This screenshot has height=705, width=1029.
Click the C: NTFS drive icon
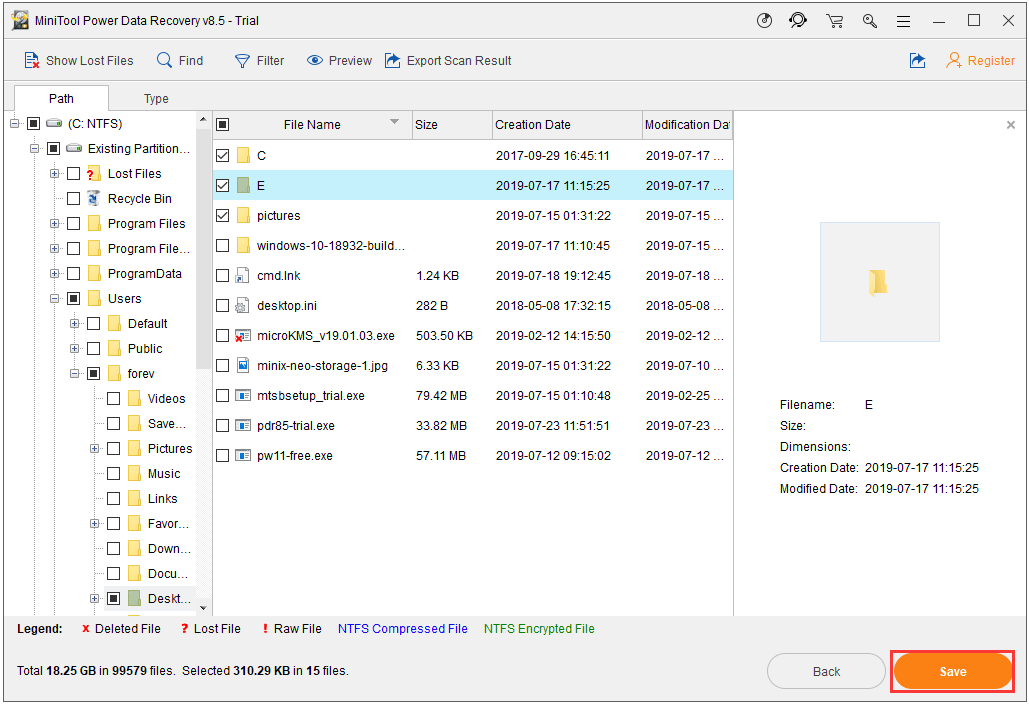[54, 123]
